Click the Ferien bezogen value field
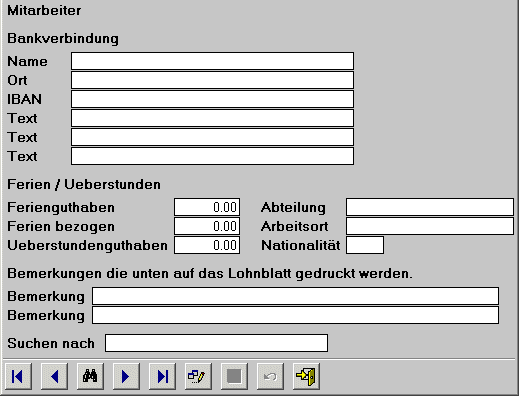520x397 pixels. (207, 226)
